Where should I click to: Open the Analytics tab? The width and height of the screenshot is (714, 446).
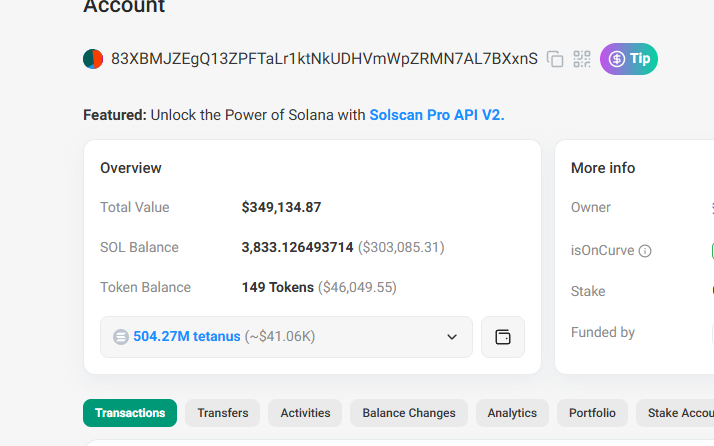[512, 413]
